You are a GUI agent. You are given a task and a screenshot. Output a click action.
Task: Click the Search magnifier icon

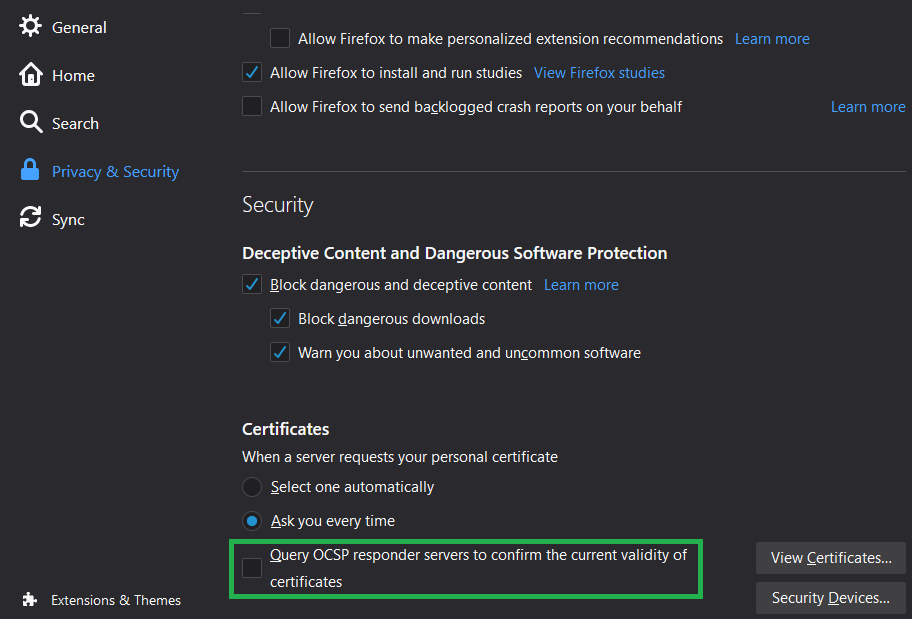(x=31, y=123)
